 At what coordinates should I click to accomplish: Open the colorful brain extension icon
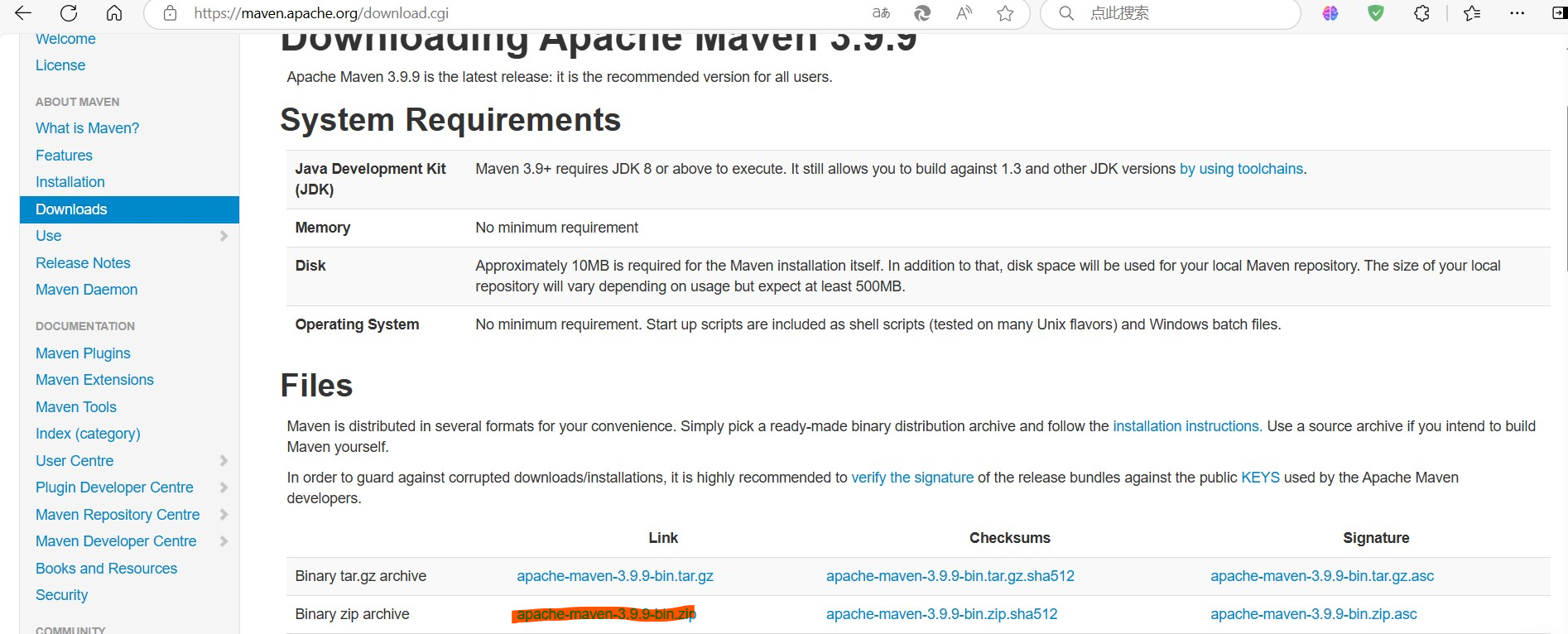(1330, 13)
